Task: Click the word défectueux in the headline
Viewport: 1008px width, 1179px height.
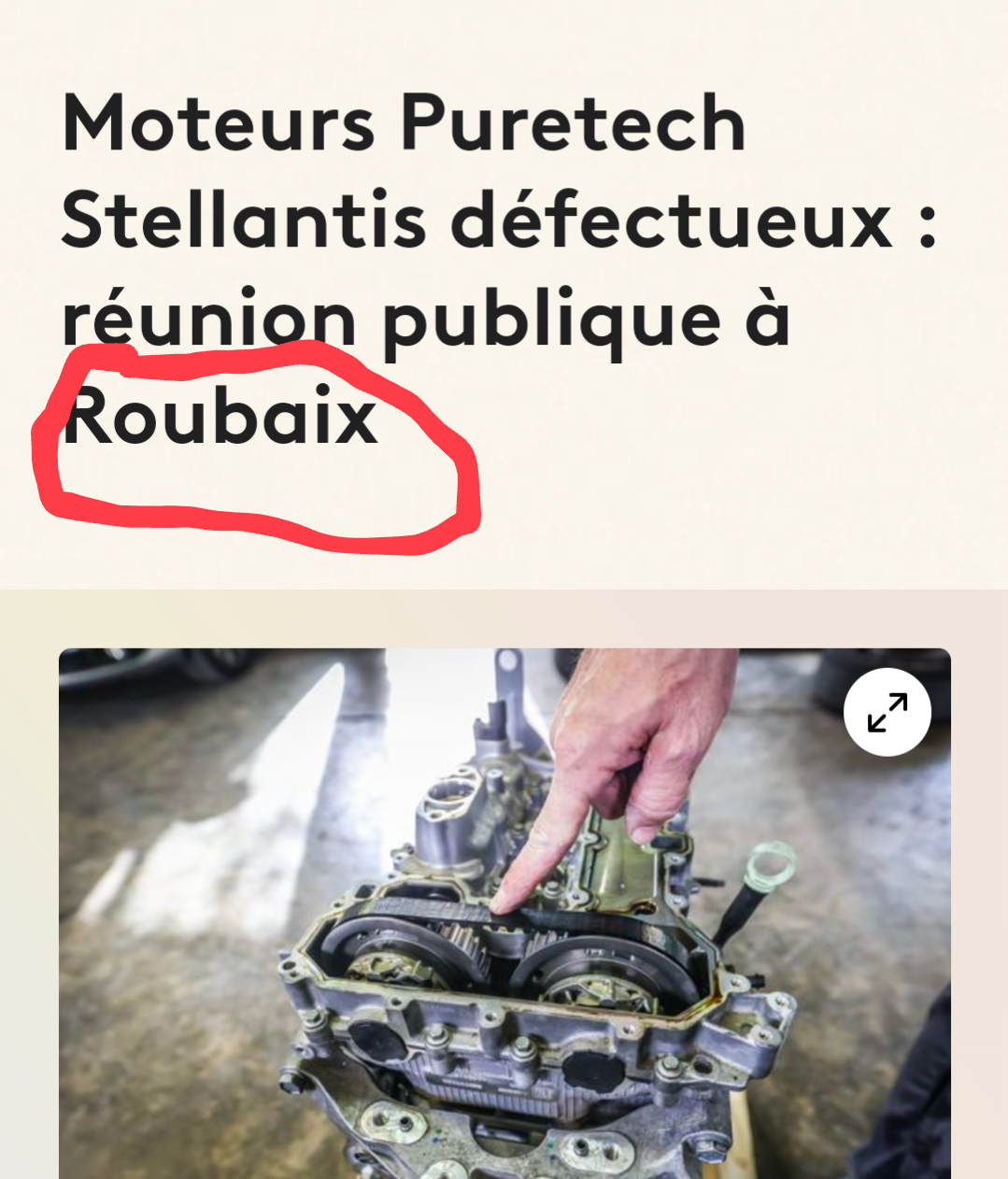Action: click(x=671, y=220)
